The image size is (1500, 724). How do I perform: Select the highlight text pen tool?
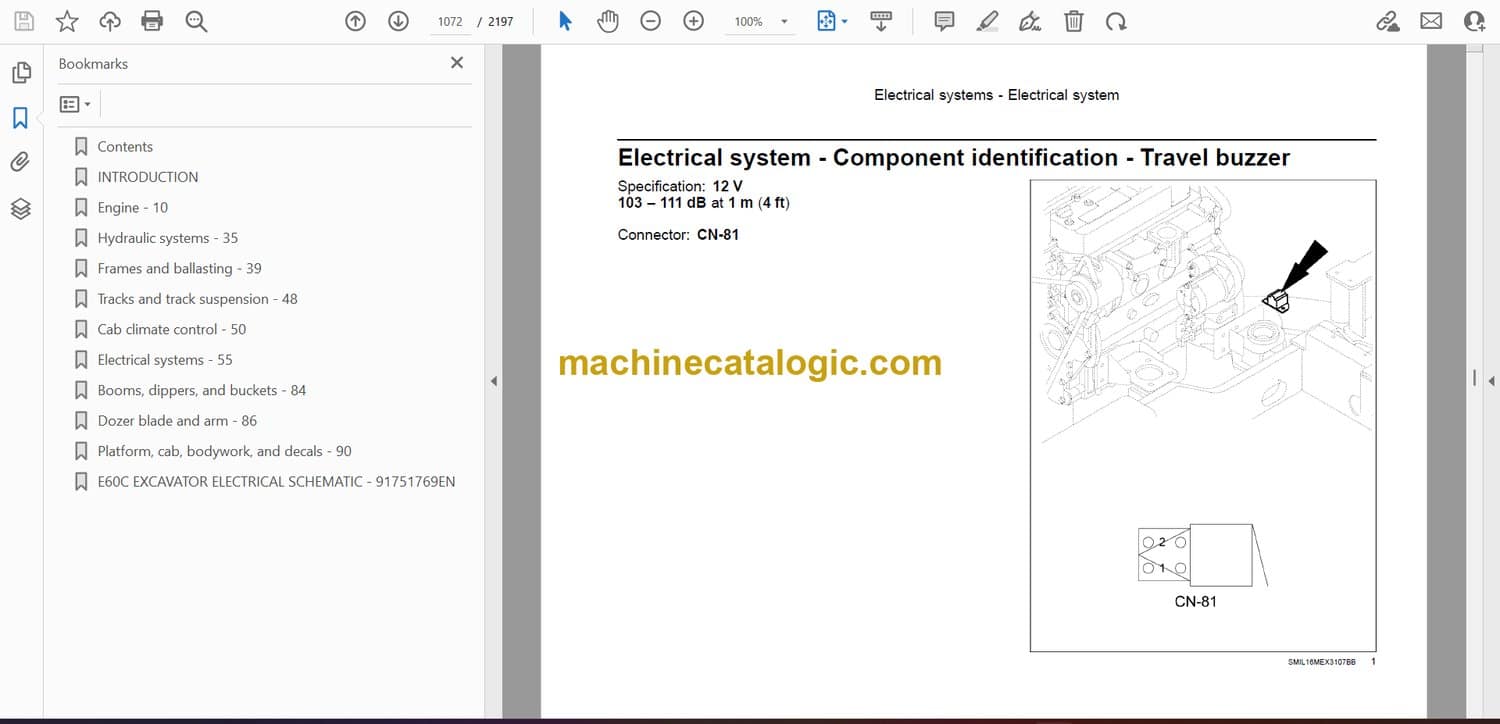tap(987, 21)
